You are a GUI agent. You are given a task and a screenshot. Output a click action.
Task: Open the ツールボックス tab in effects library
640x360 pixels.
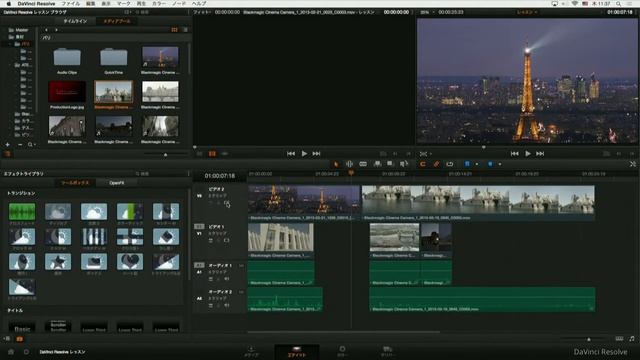tap(75, 183)
